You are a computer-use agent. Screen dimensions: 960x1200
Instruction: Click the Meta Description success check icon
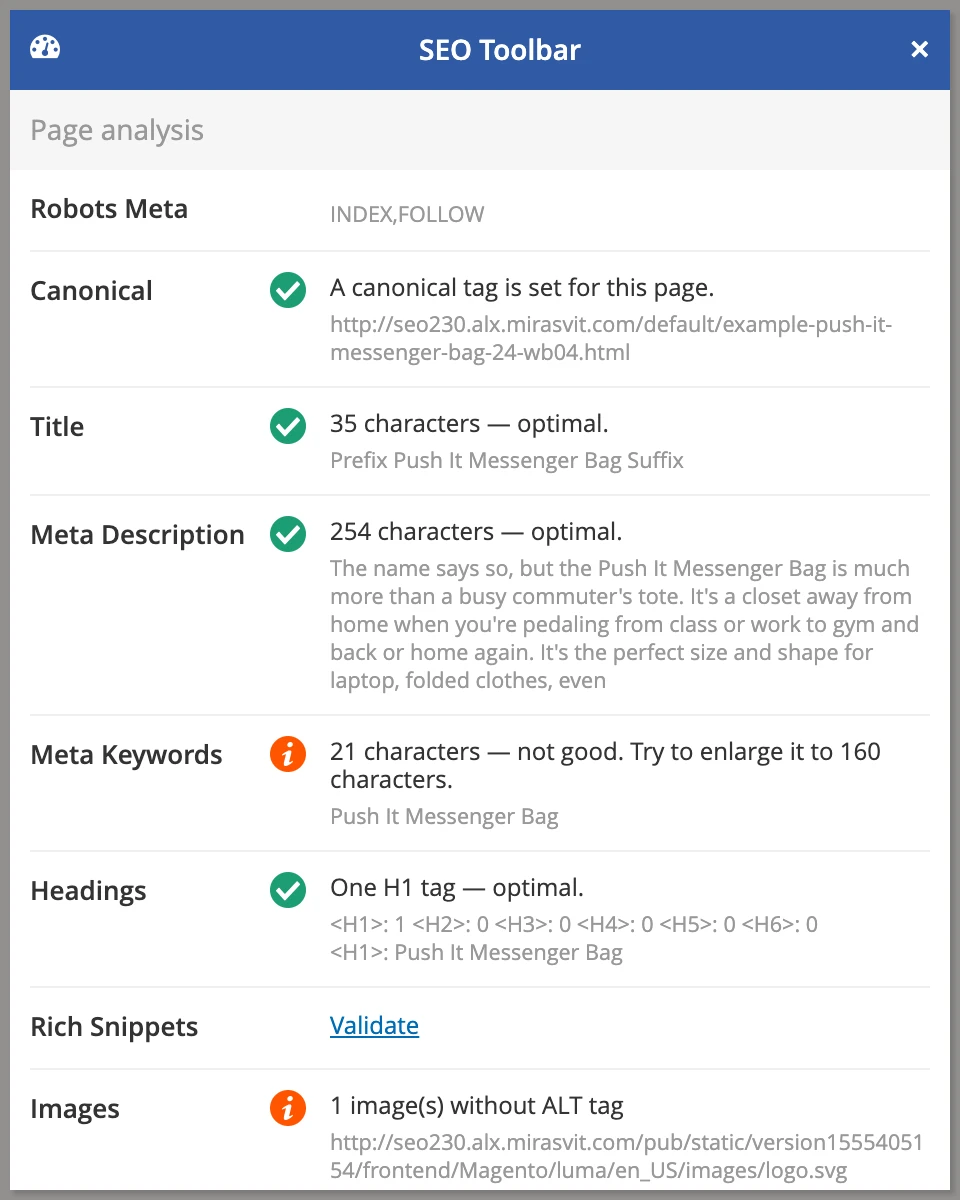(x=288, y=535)
